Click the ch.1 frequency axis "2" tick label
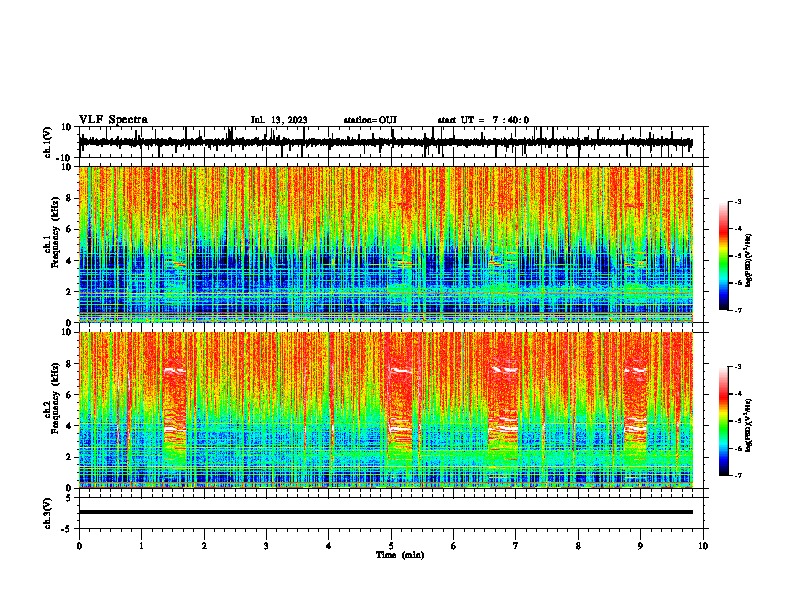792x612 pixels. click(70, 291)
